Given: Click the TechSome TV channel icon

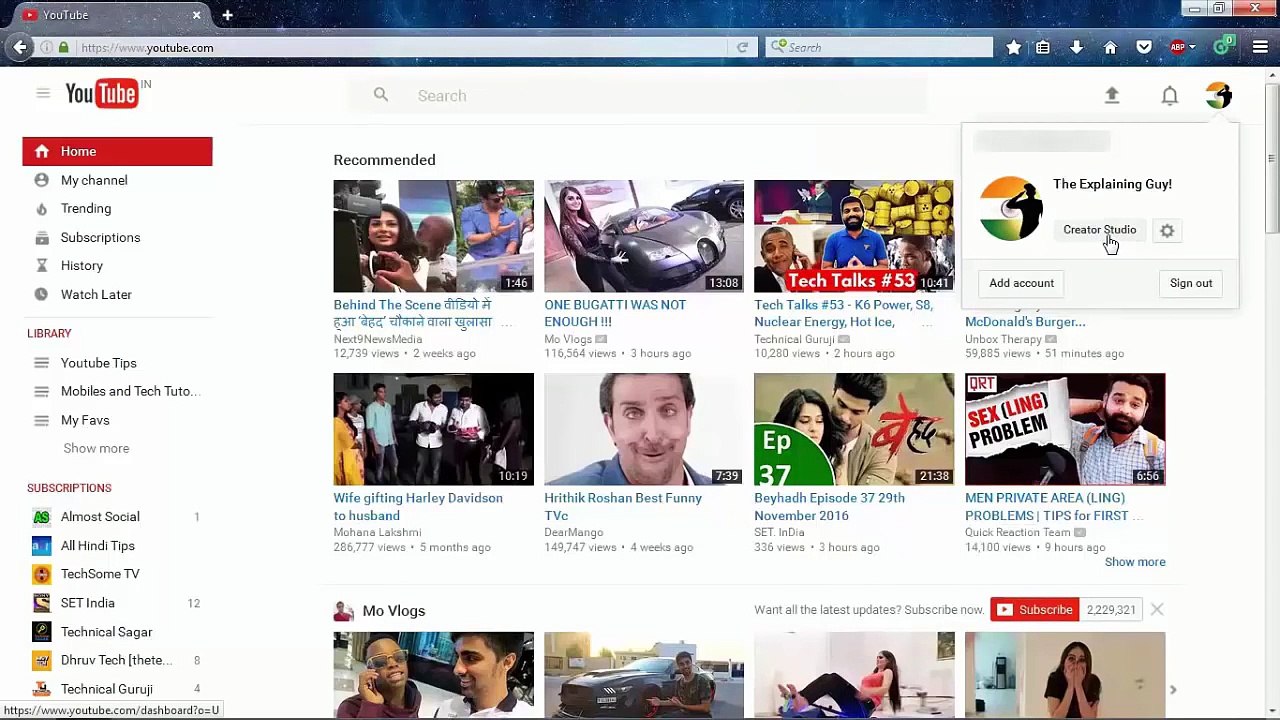Looking at the screenshot, I should pos(41,574).
